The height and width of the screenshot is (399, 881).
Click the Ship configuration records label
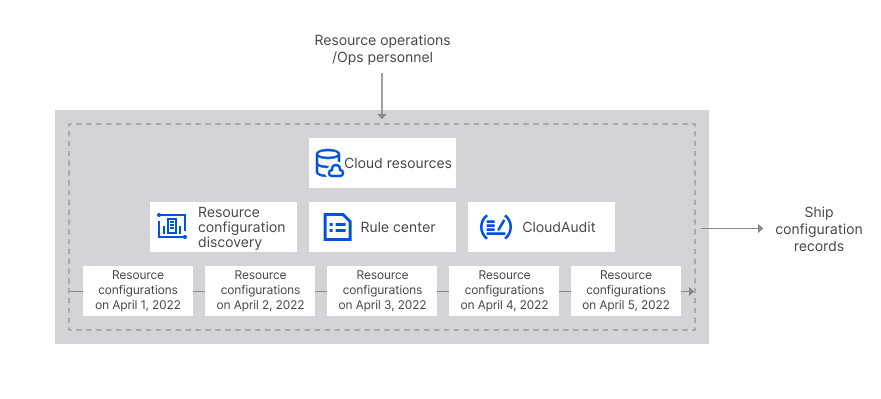click(x=819, y=229)
